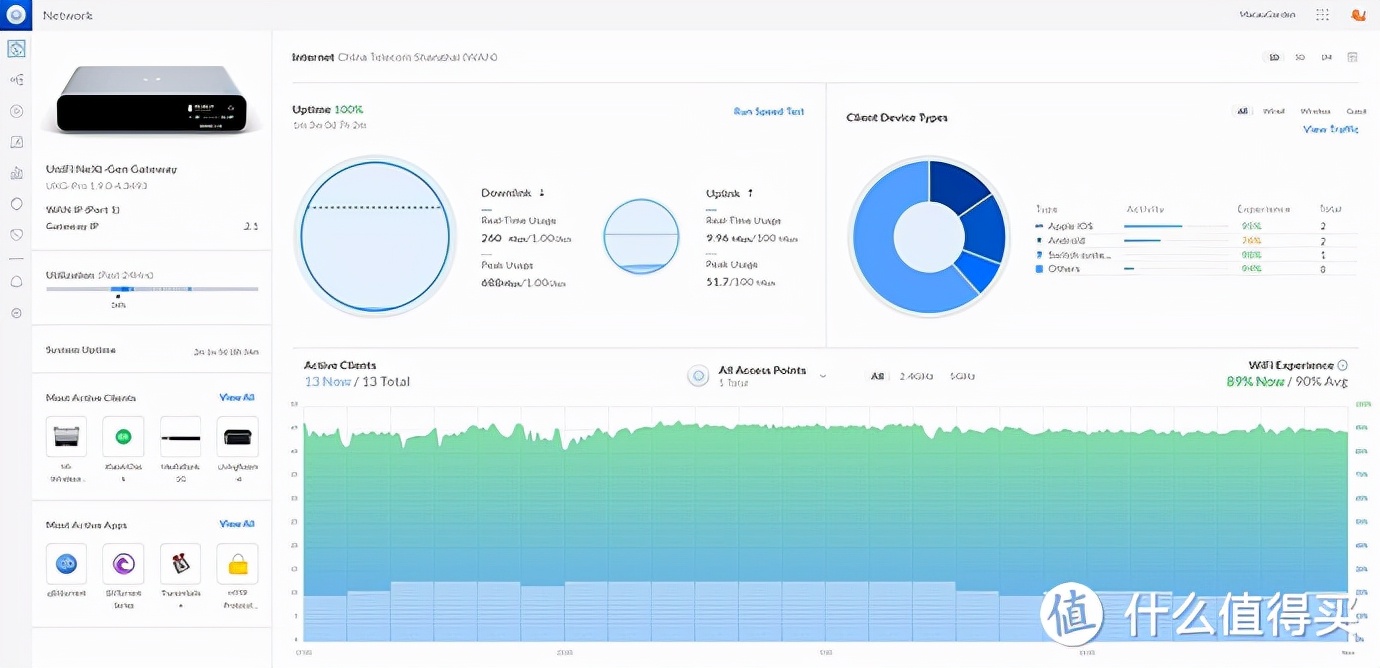Switch to the 1M time range tab
Viewport: 1380px width, 668px height.
[x=1326, y=58]
